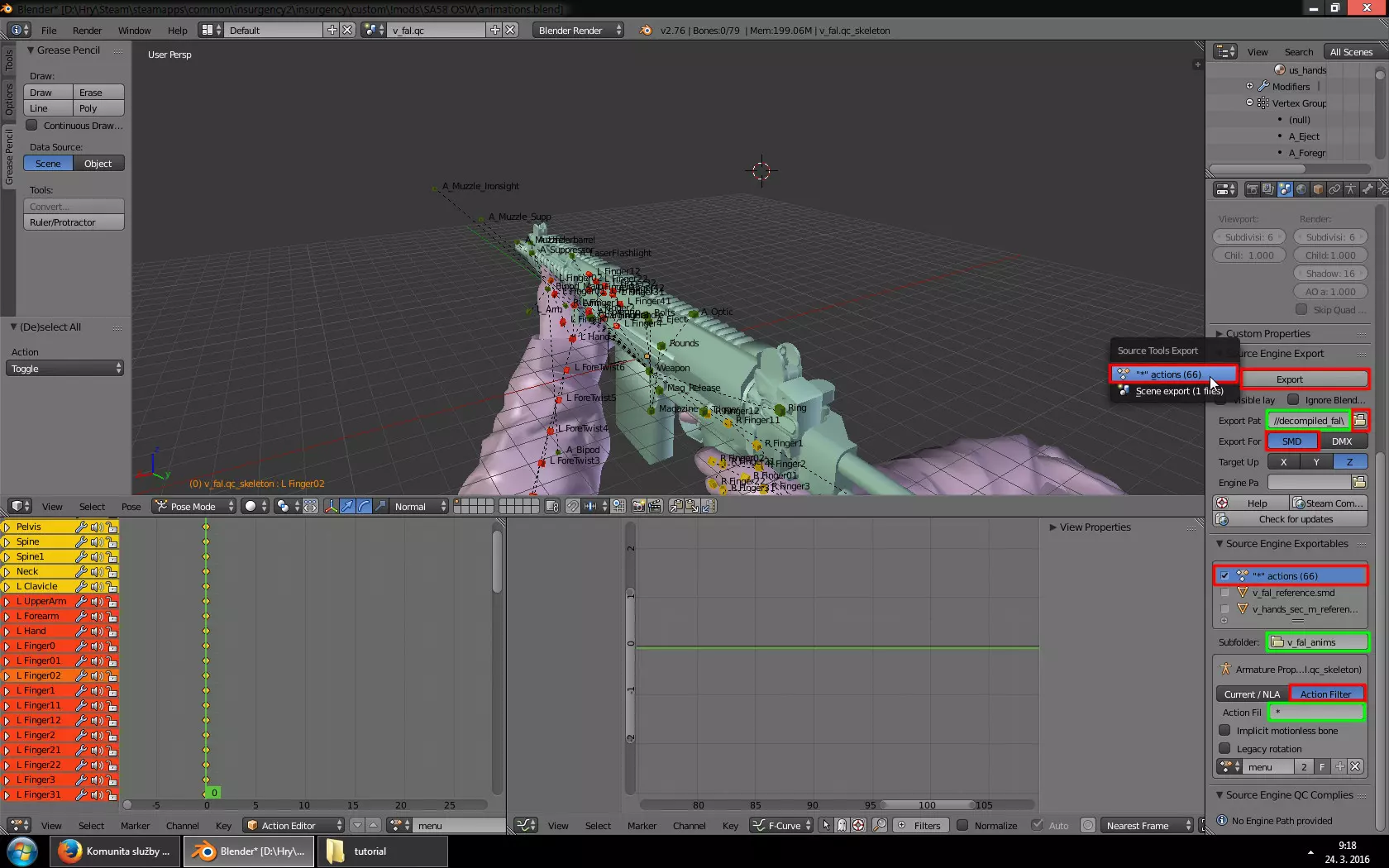Switch to World properties globe icon
The width and height of the screenshot is (1389, 868).
coord(1301,189)
